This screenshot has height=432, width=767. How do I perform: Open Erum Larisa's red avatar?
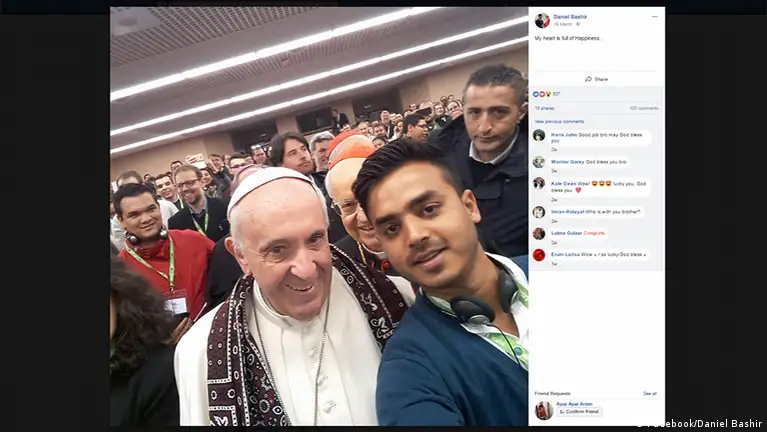click(x=539, y=255)
